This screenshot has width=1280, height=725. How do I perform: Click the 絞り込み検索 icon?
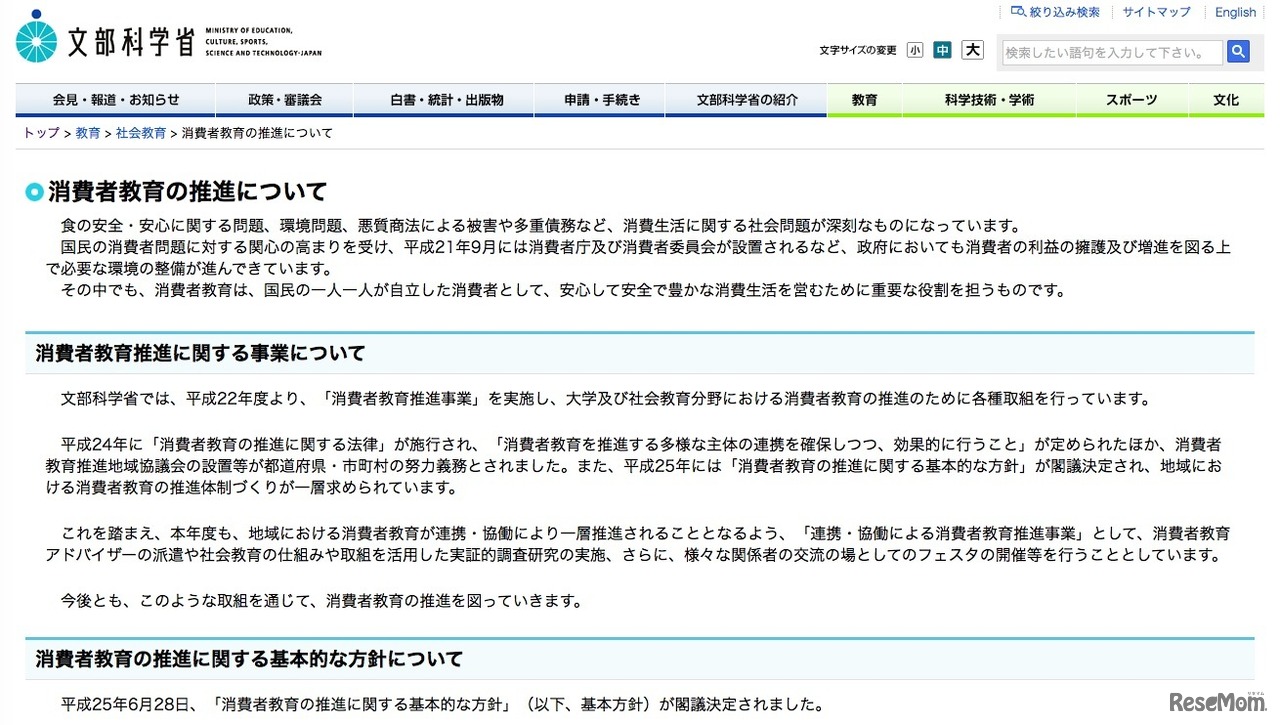1018,12
